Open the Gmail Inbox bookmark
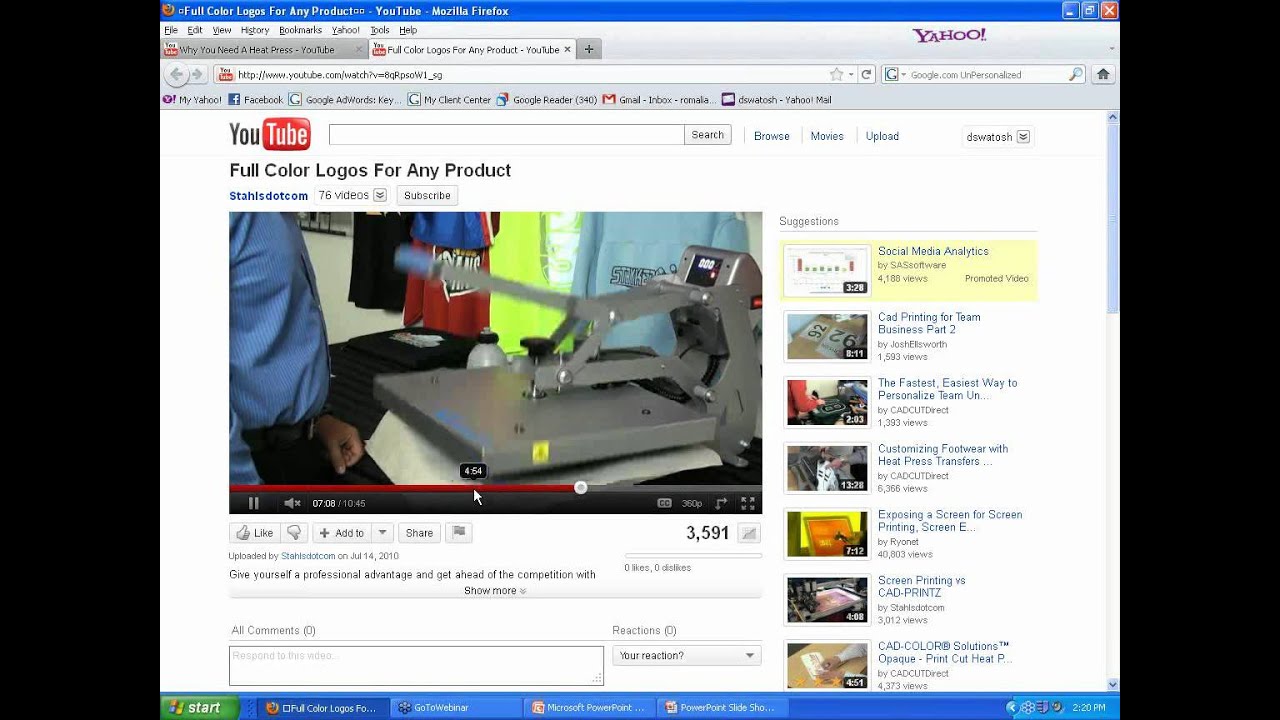This screenshot has height=720, width=1280. 659,100
